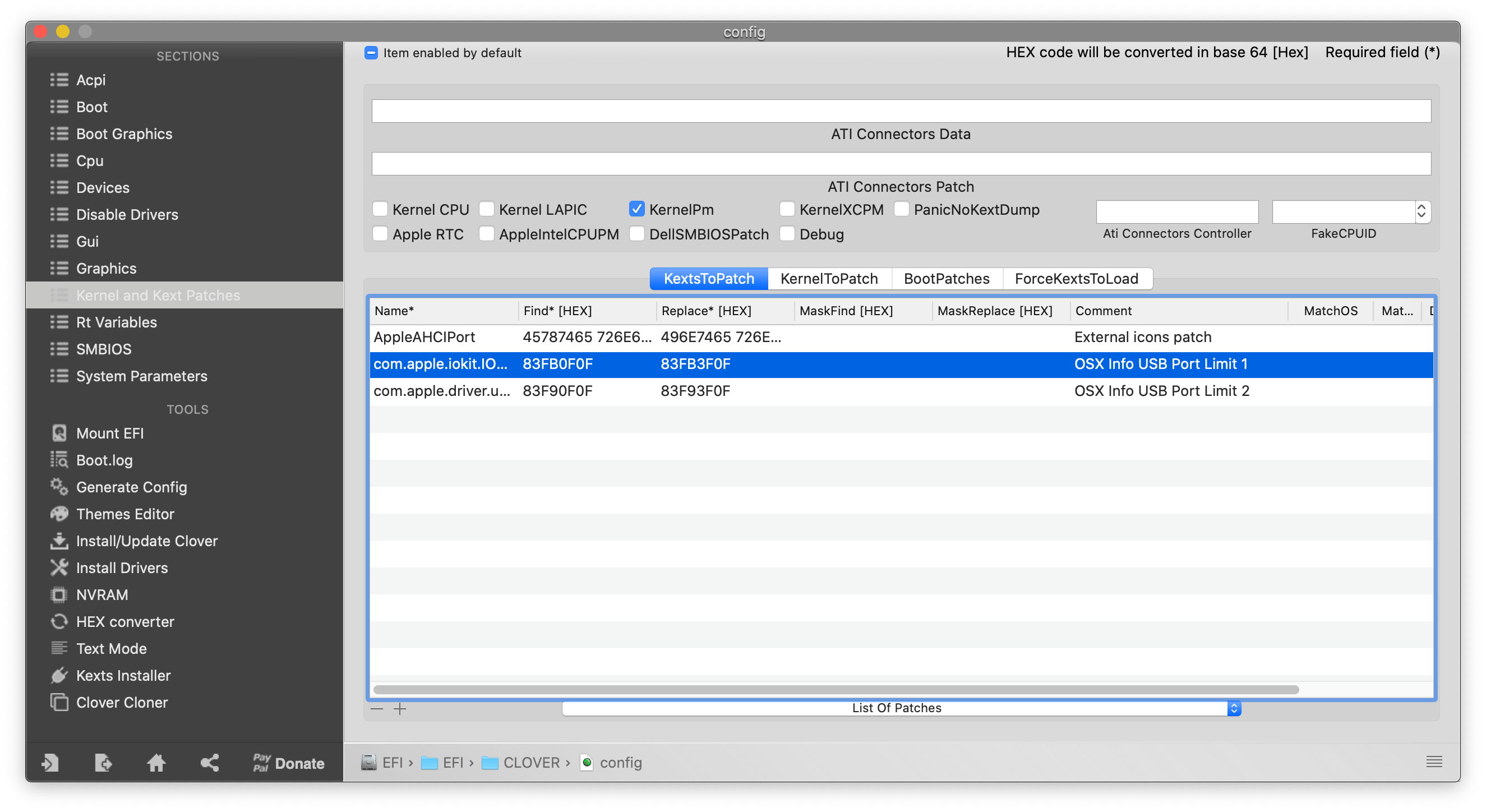Click the path bar menu icon at bottom right
This screenshot has width=1486, height=812.
[1434, 763]
